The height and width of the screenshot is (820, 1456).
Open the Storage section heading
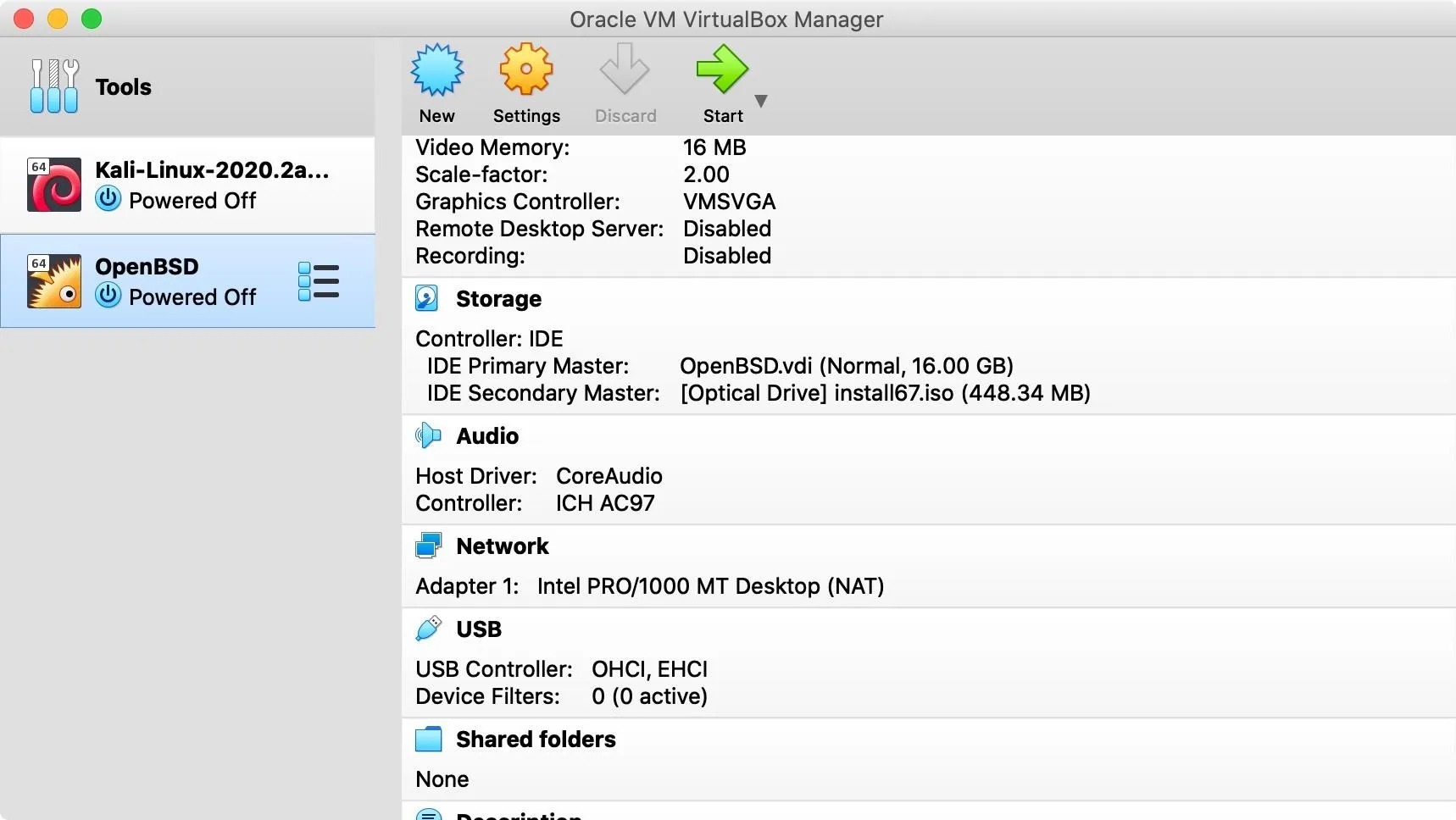[x=498, y=299]
